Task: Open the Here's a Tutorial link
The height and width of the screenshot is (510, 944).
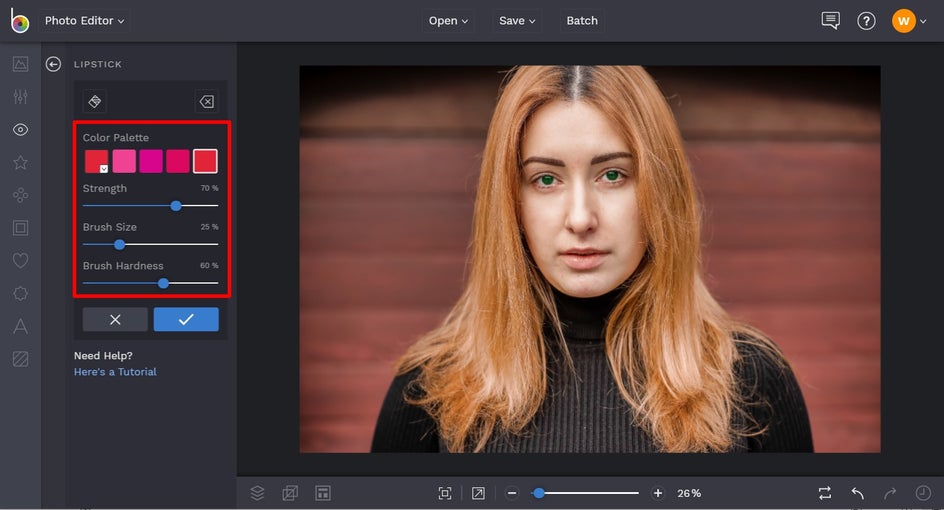Action: coord(115,372)
